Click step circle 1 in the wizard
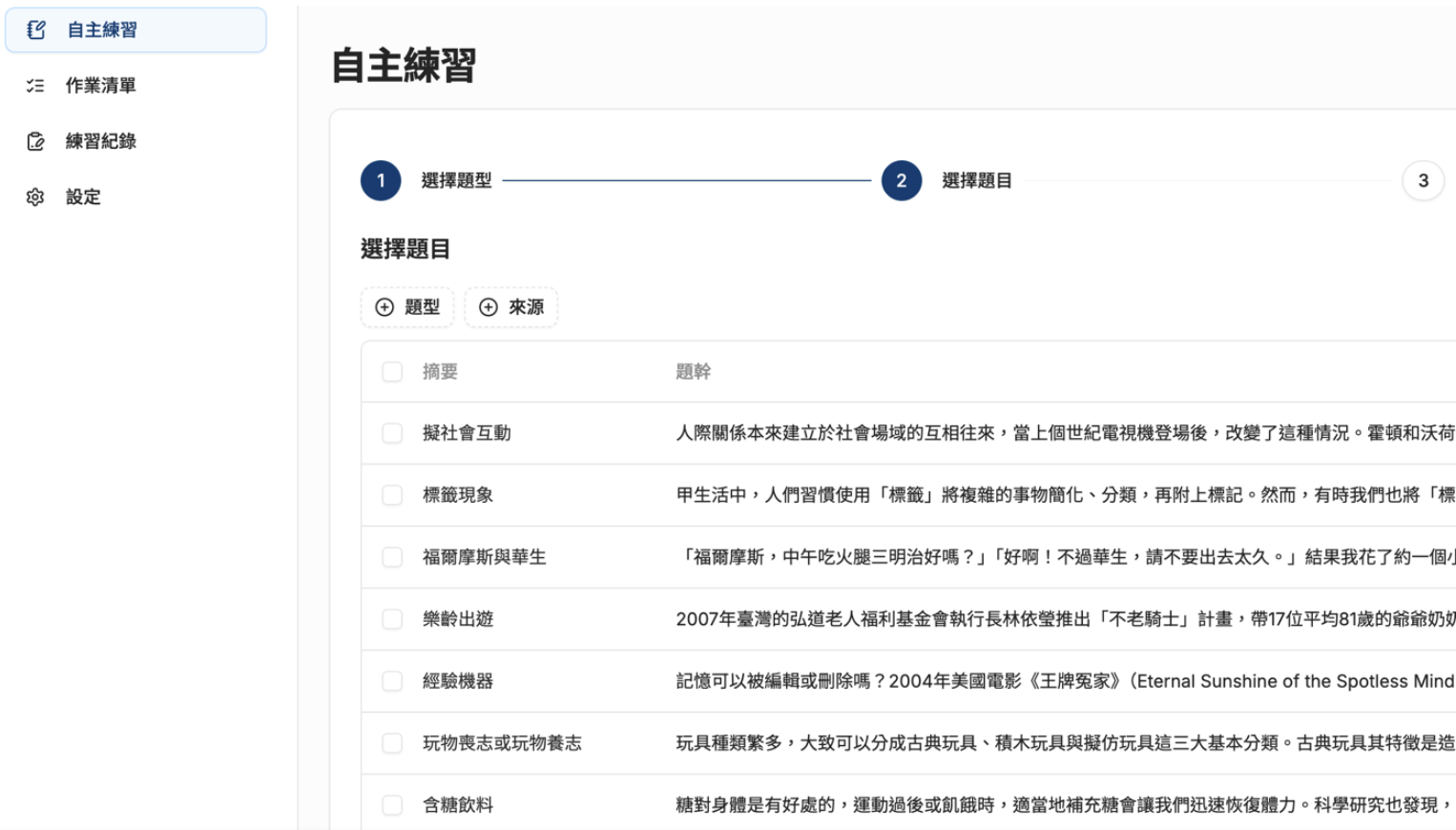The height and width of the screenshot is (830, 1456). [380, 181]
